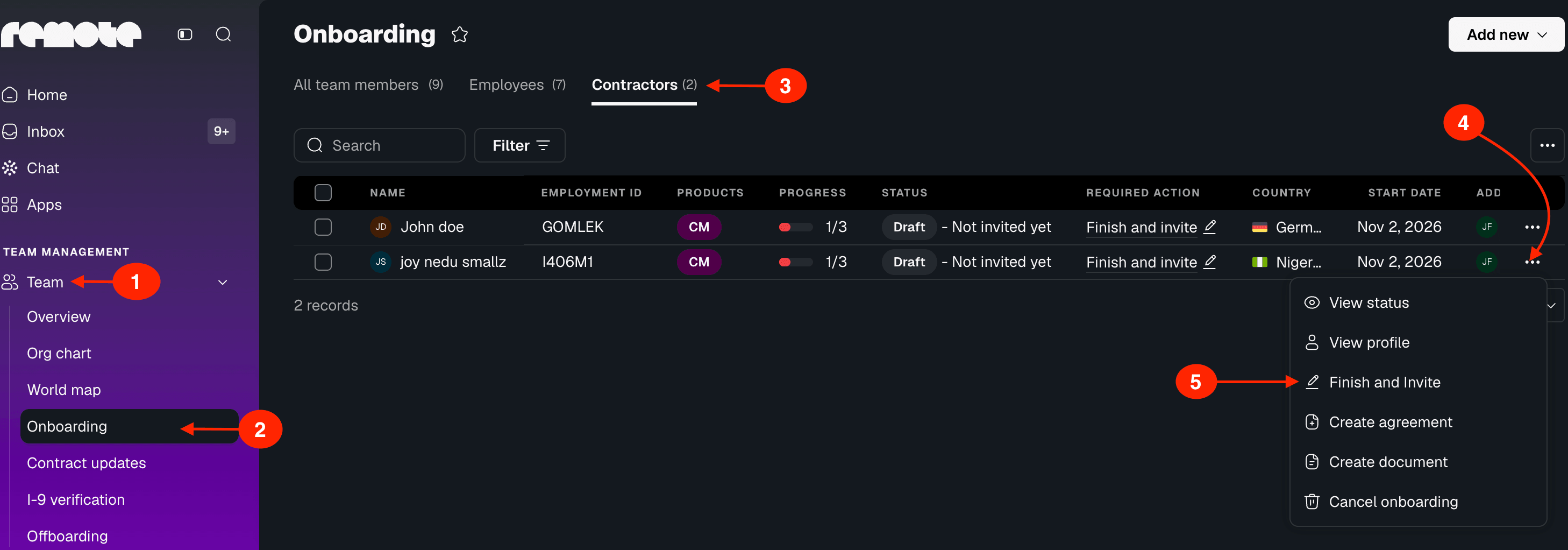This screenshot has width=1568, height=550.
Task: Check the John doe row checkbox
Action: [323, 227]
